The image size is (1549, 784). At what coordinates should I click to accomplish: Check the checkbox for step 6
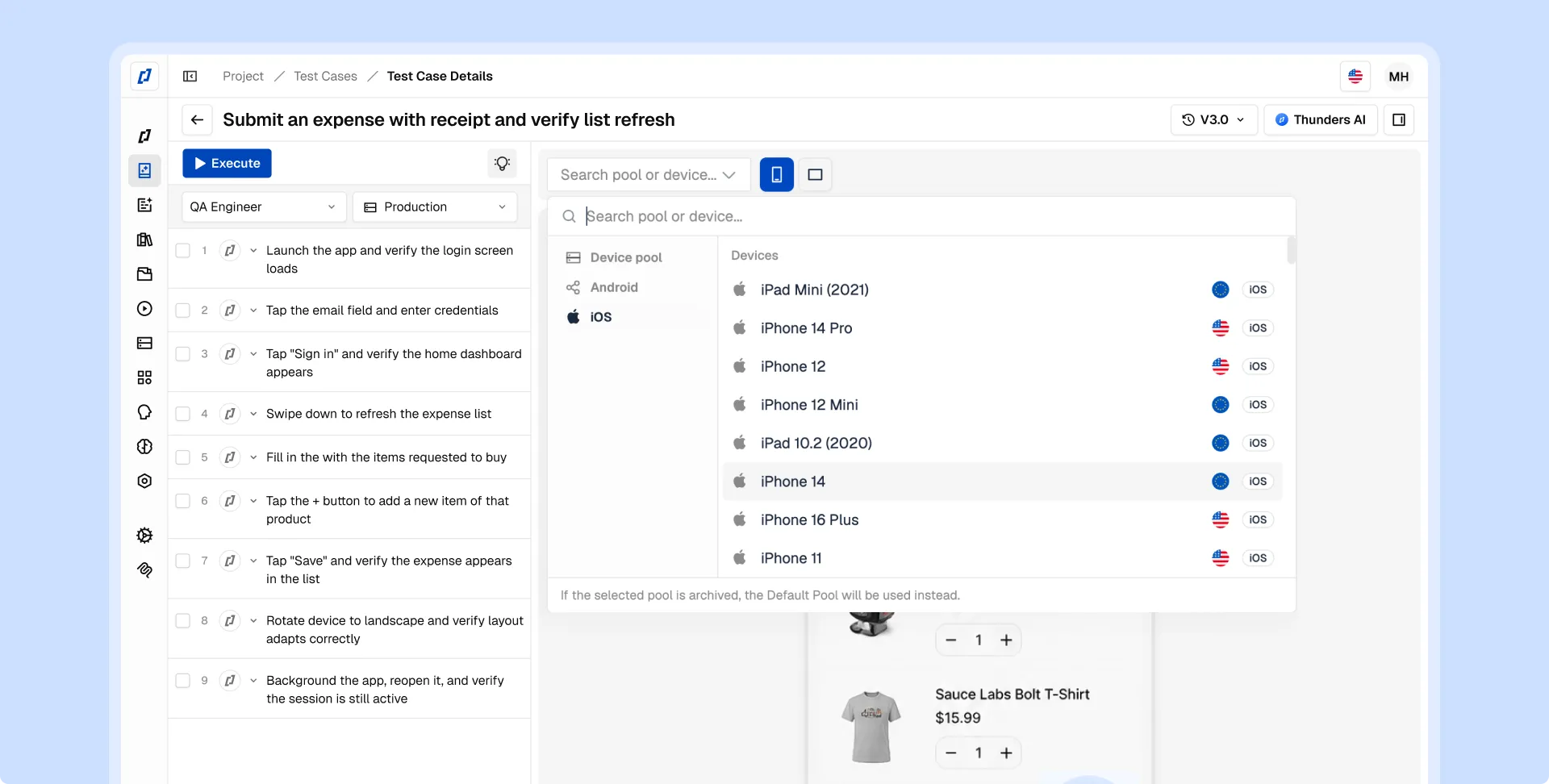coord(183,501)
